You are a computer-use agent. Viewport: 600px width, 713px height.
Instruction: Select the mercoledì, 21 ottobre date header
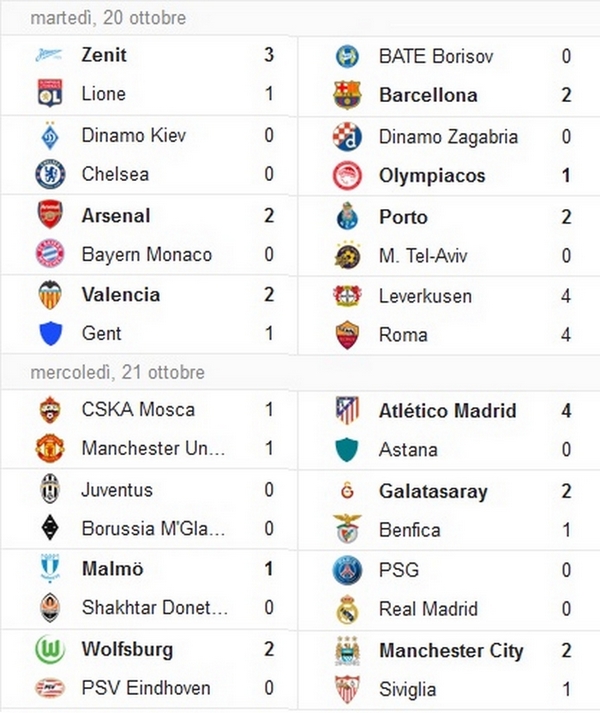(117, 372)
